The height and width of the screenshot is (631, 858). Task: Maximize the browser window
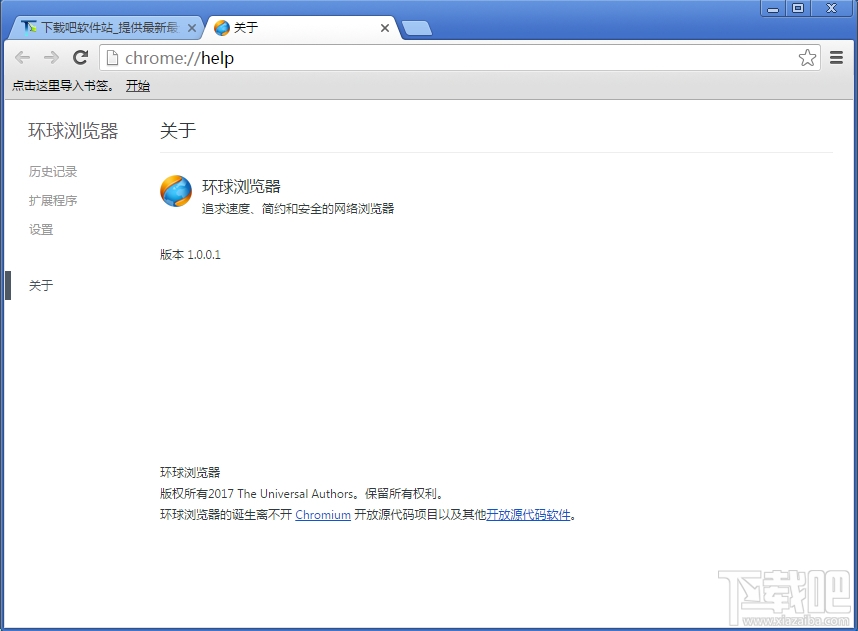click(798, 9)
